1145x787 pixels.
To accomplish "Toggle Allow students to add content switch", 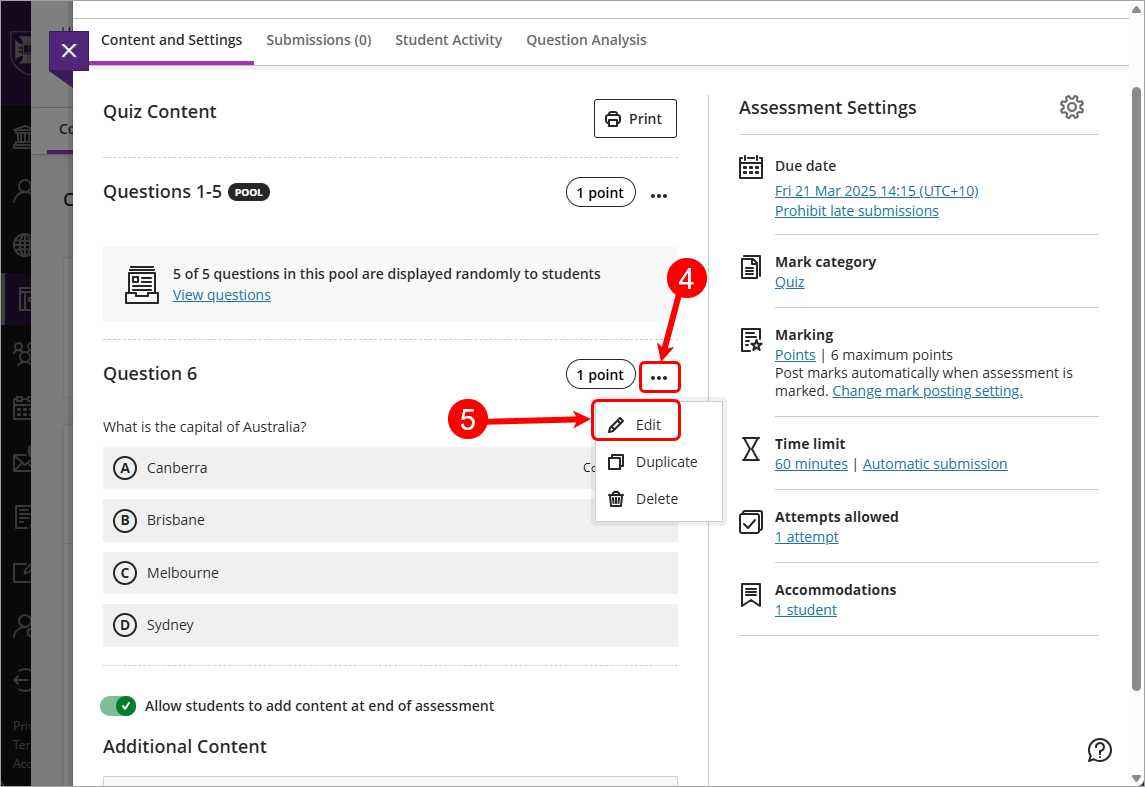I will [x=118, y=706].
